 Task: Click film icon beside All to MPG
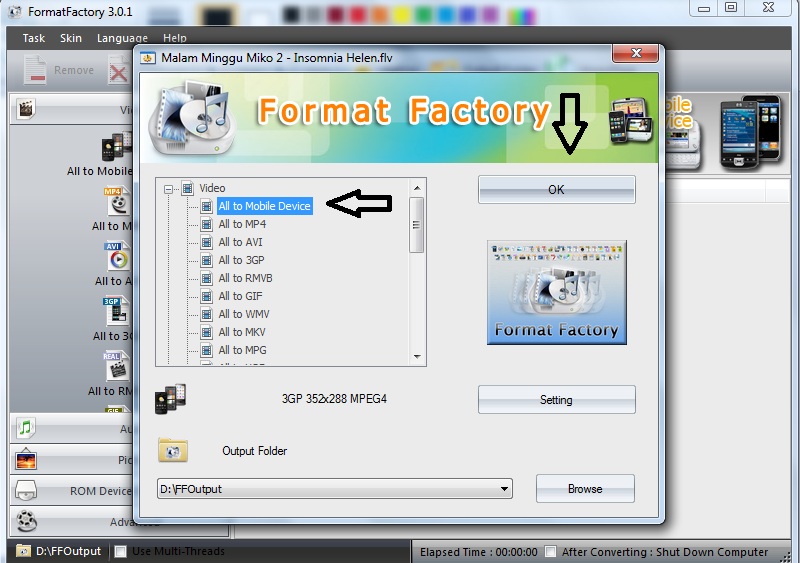pos(206,350)
